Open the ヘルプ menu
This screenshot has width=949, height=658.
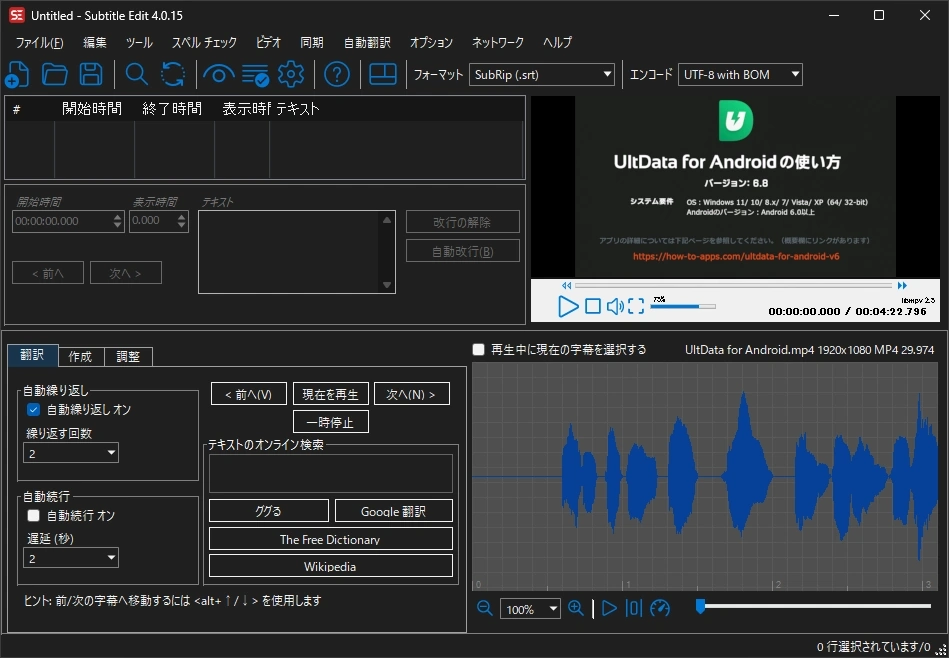coord(557,42)
